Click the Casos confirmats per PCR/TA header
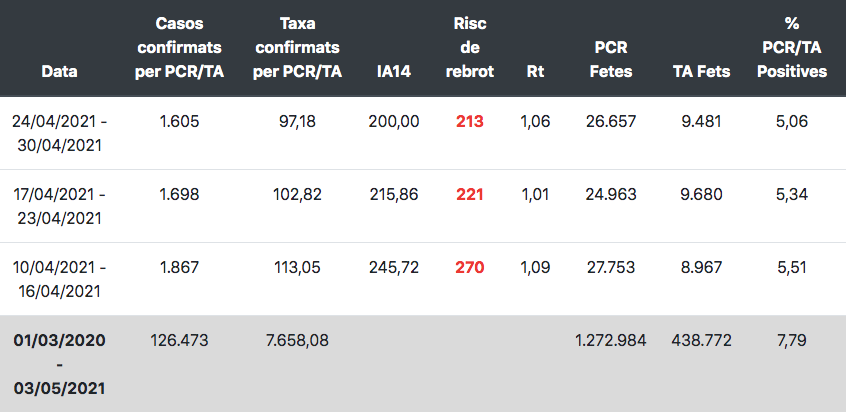This screenshot has width=846, height=413. click(x=180, y=47)
